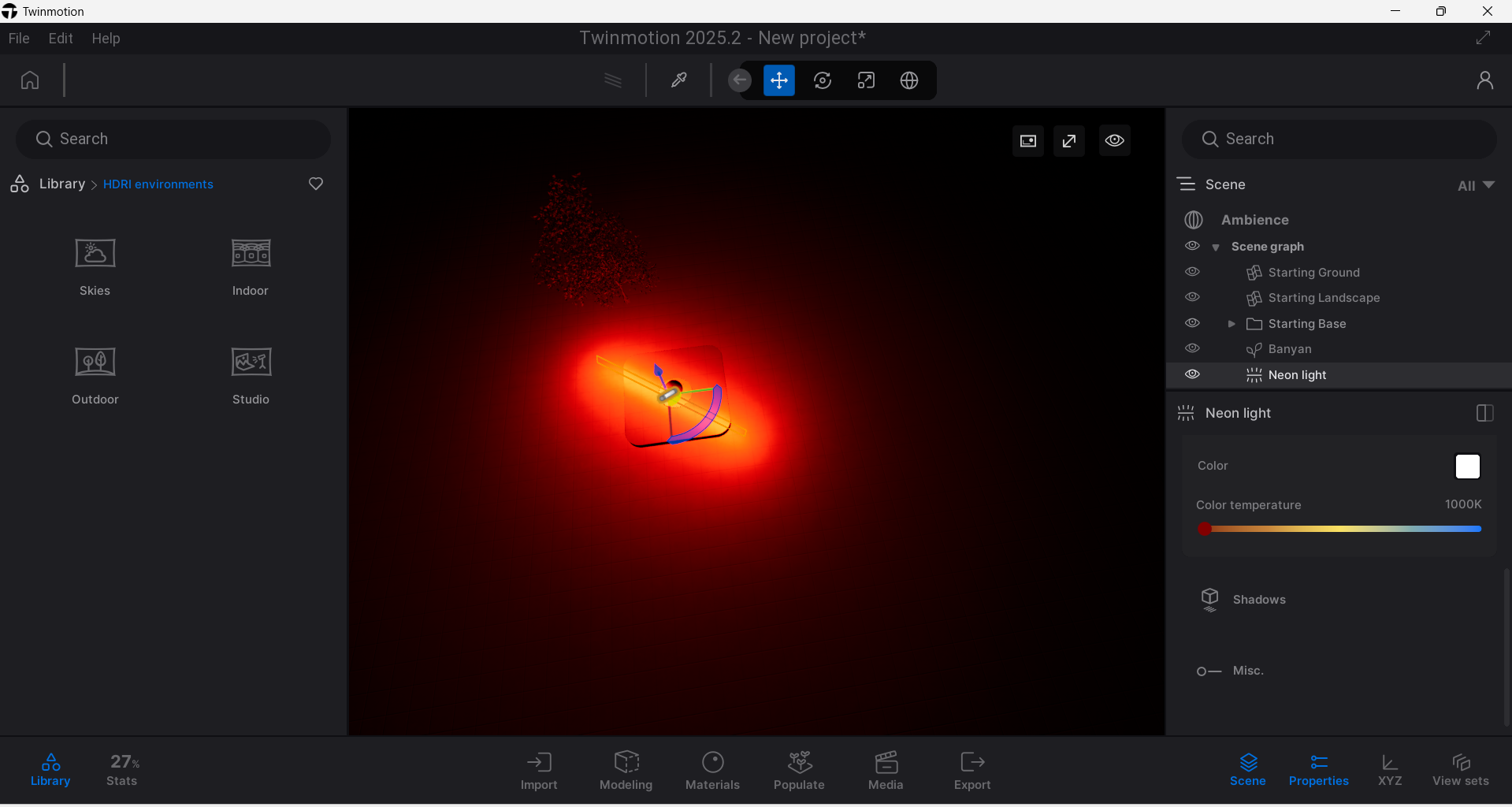
Task: Open the All filter dropdown
Action: click(1476, 185)
